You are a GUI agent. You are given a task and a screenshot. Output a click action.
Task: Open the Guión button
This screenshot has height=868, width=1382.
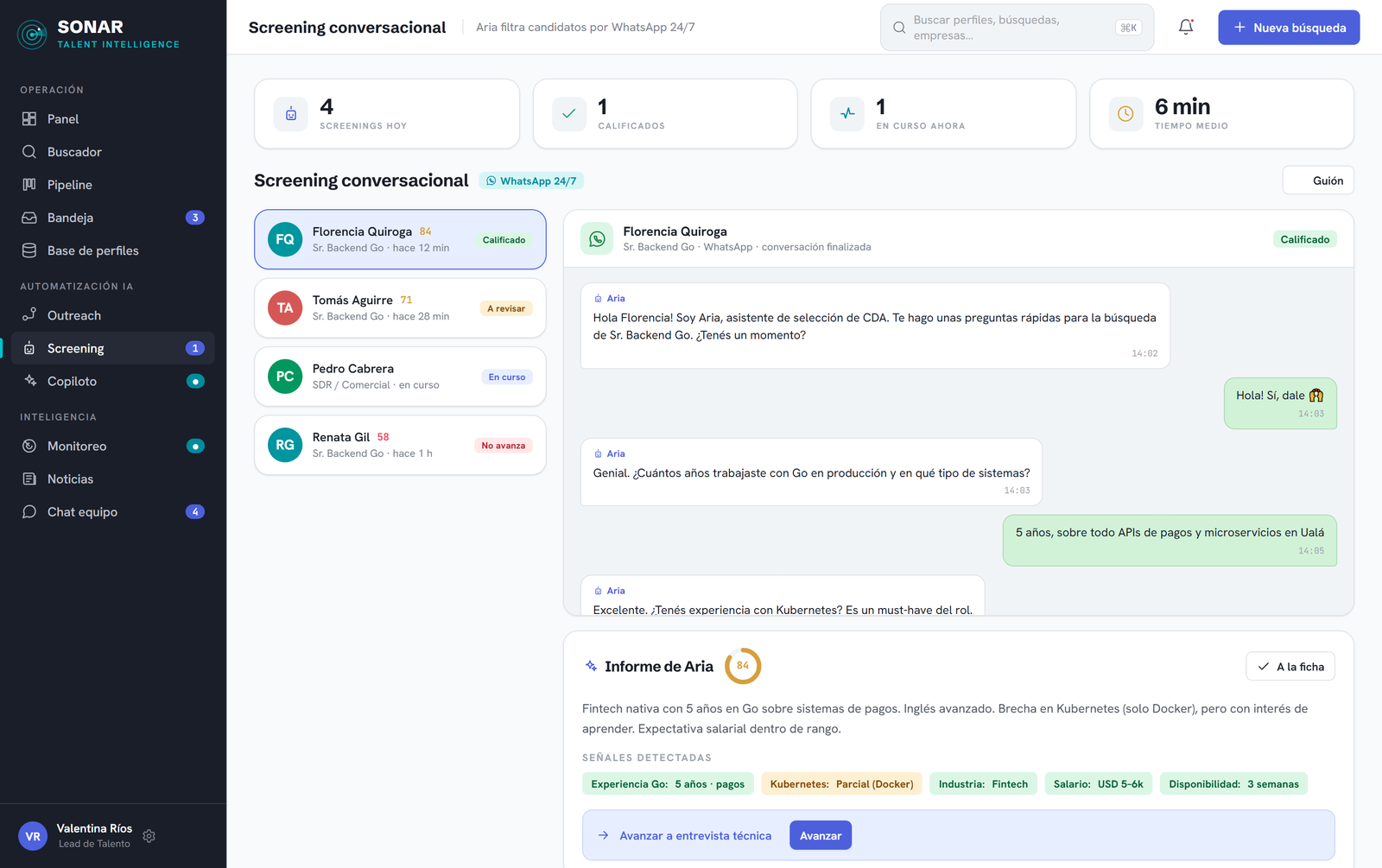pos(1318,181)
